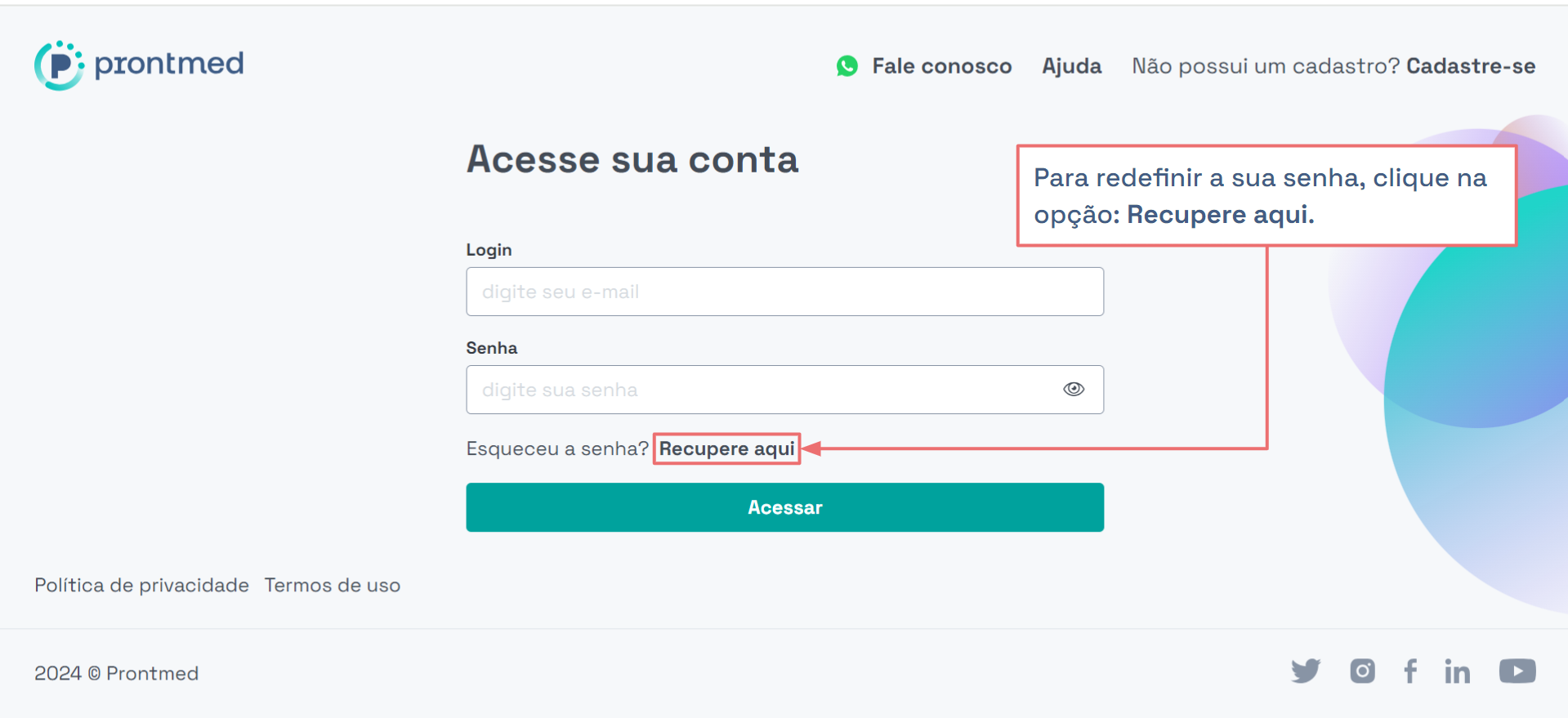
Task: Go to the Prontmed YouTube channel
Action: (1517, 671)
